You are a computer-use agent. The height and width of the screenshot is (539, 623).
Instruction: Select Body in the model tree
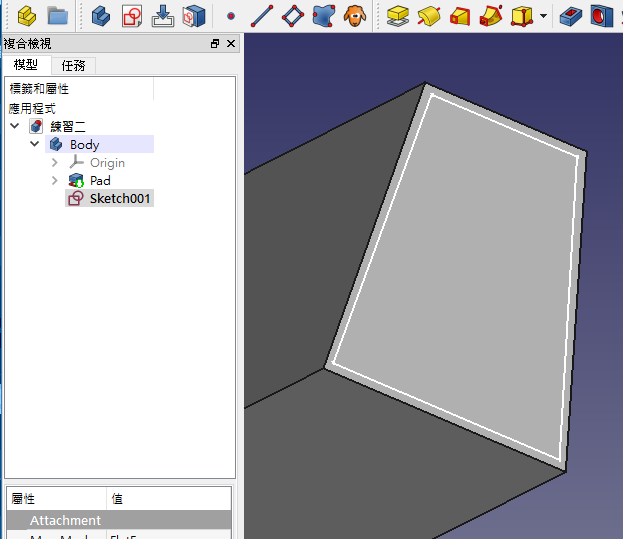[x=84, y=145]
